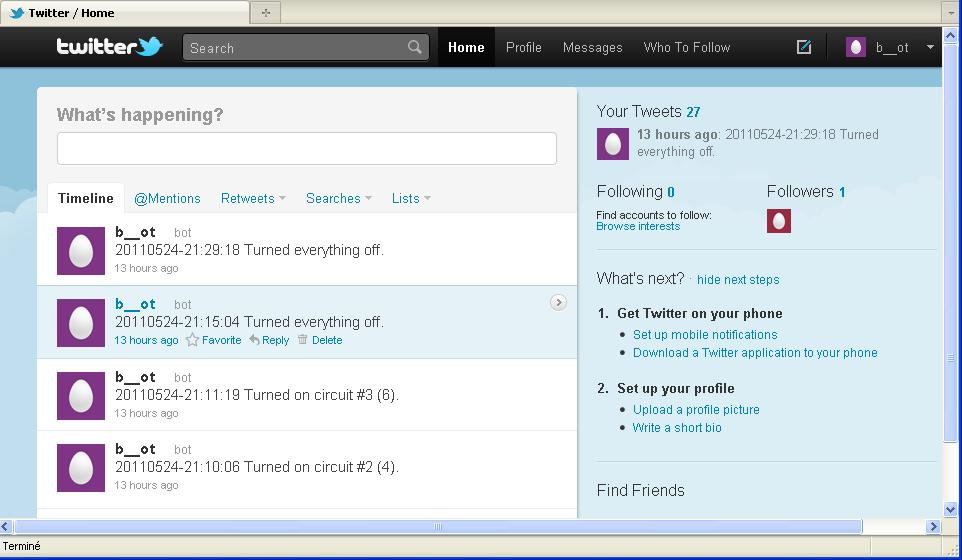Click Download a Twitter application to your phone

[755, 353]
